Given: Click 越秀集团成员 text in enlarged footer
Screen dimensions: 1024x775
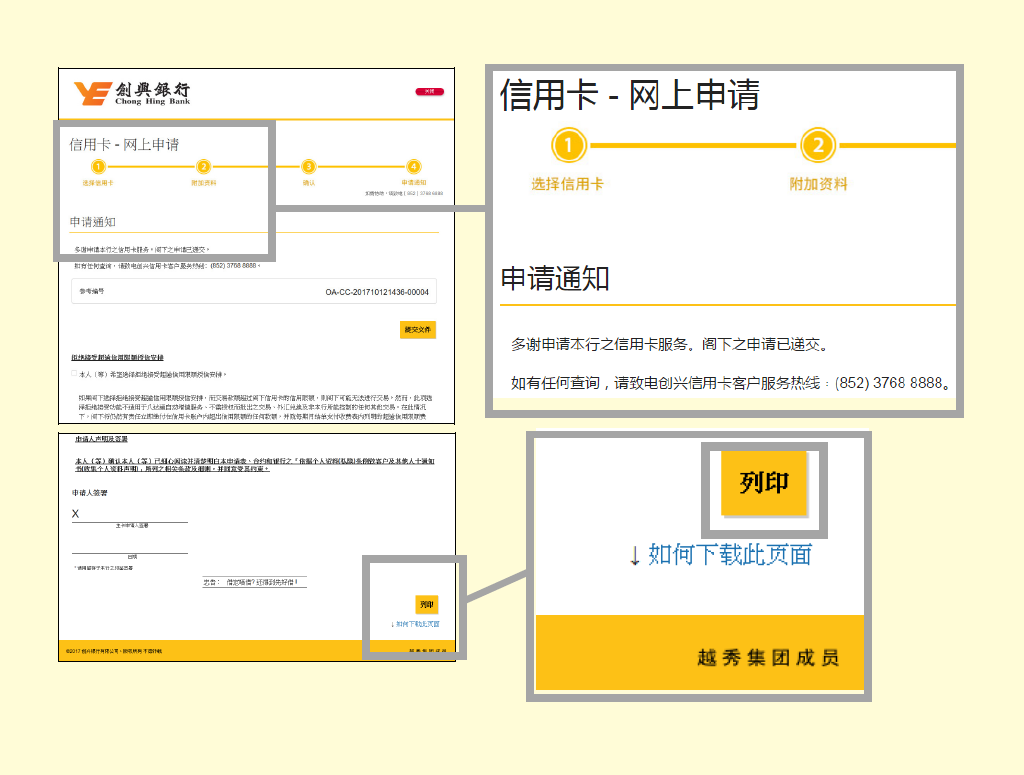Looking at the screenshot, I should 767,658.
